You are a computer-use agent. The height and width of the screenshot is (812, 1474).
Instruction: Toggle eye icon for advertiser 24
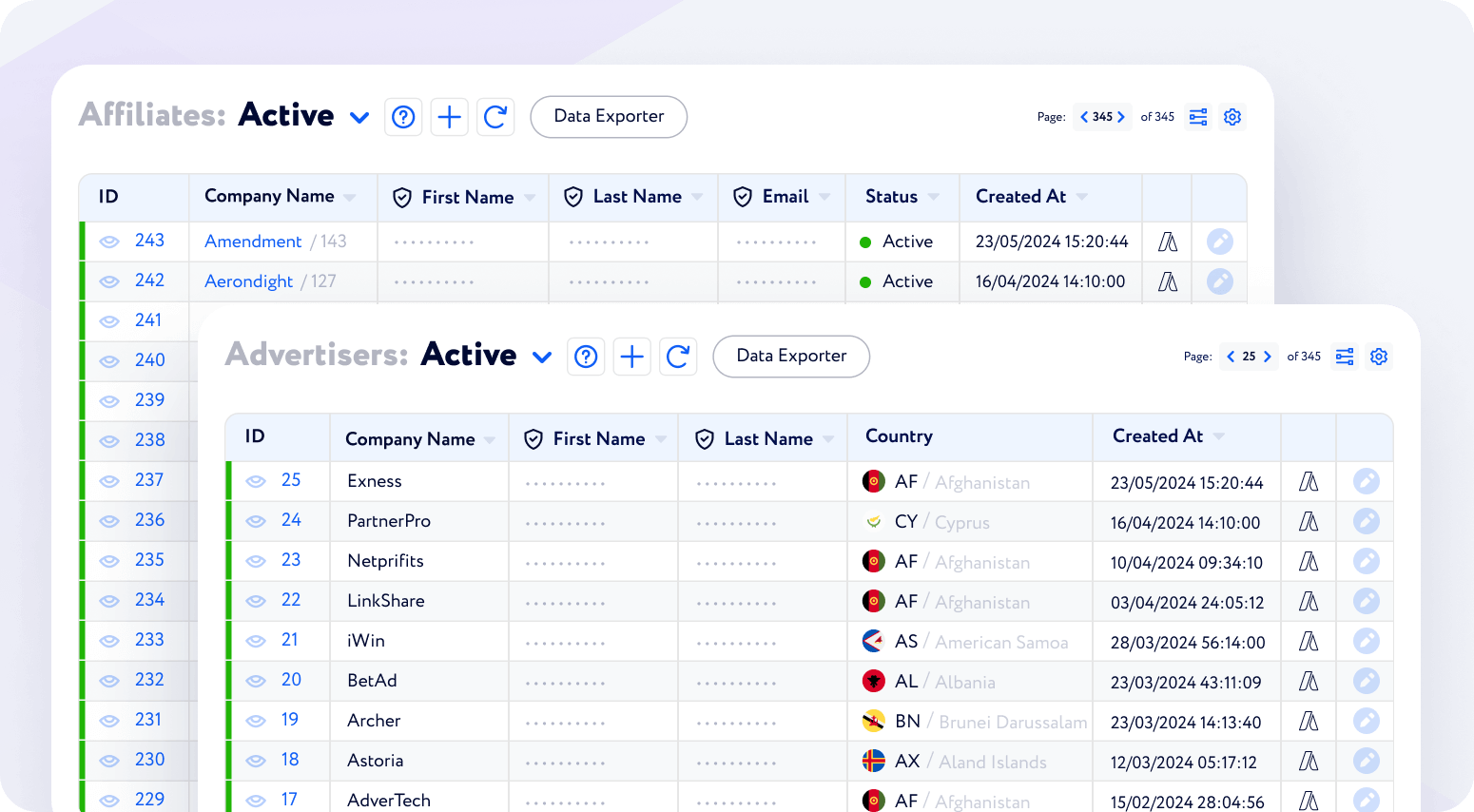[x=256, y=521]
